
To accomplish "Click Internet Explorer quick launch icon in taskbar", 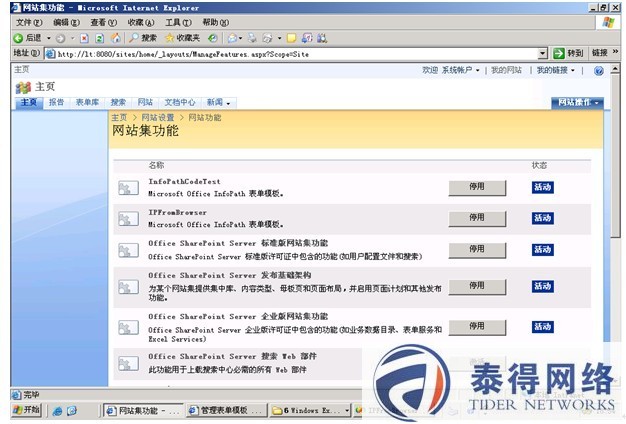I will 57,411.
